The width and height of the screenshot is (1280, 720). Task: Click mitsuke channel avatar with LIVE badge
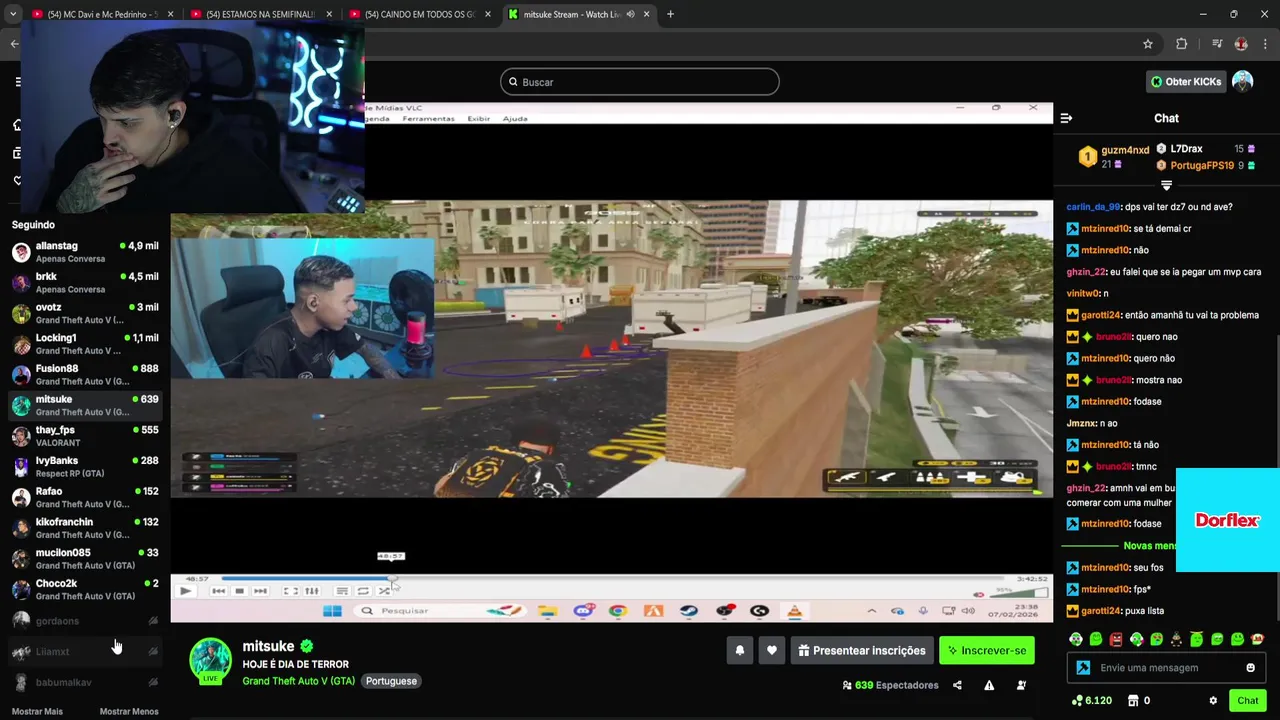tap(211, 662)
